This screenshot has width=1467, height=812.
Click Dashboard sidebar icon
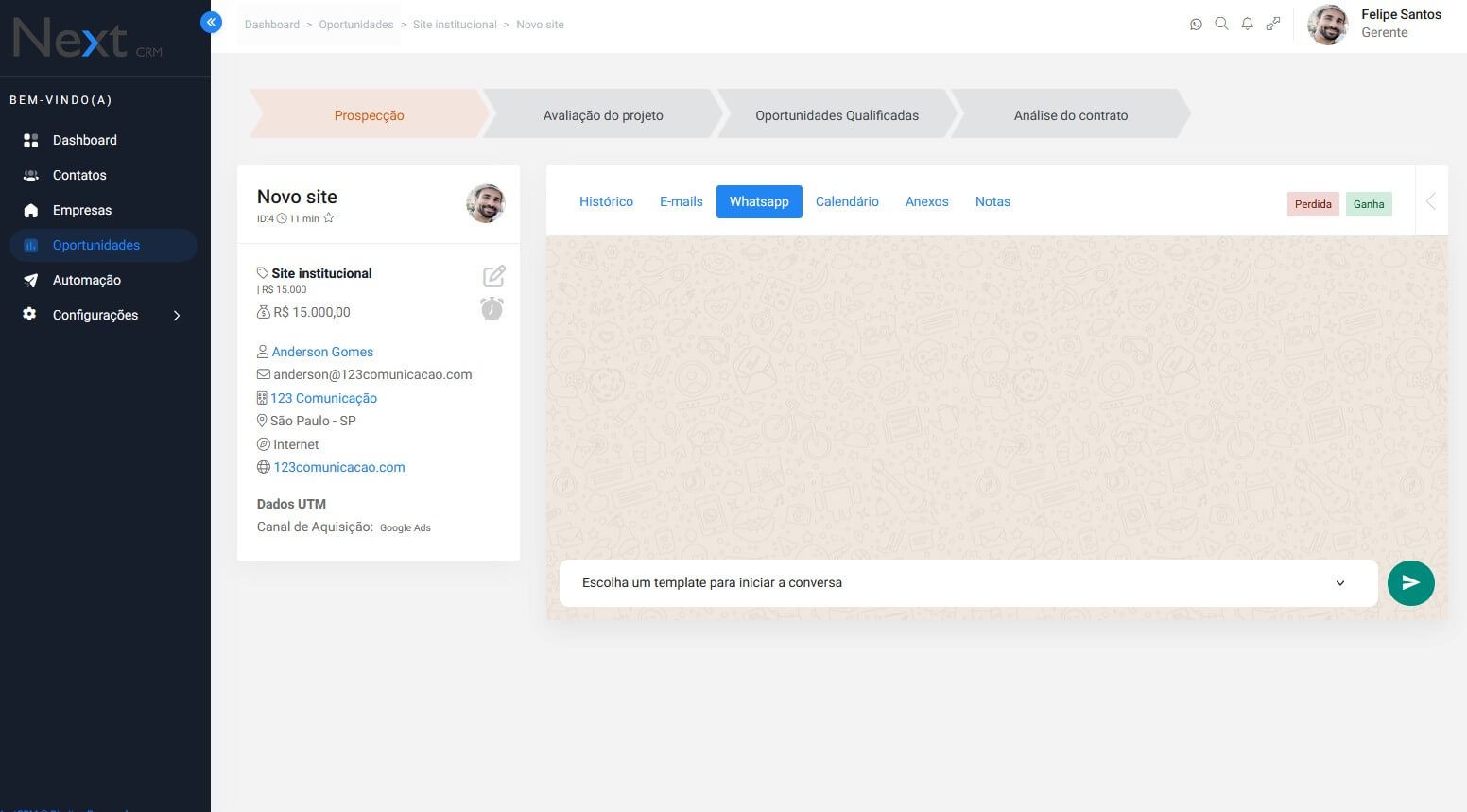[x=31, y=140]
